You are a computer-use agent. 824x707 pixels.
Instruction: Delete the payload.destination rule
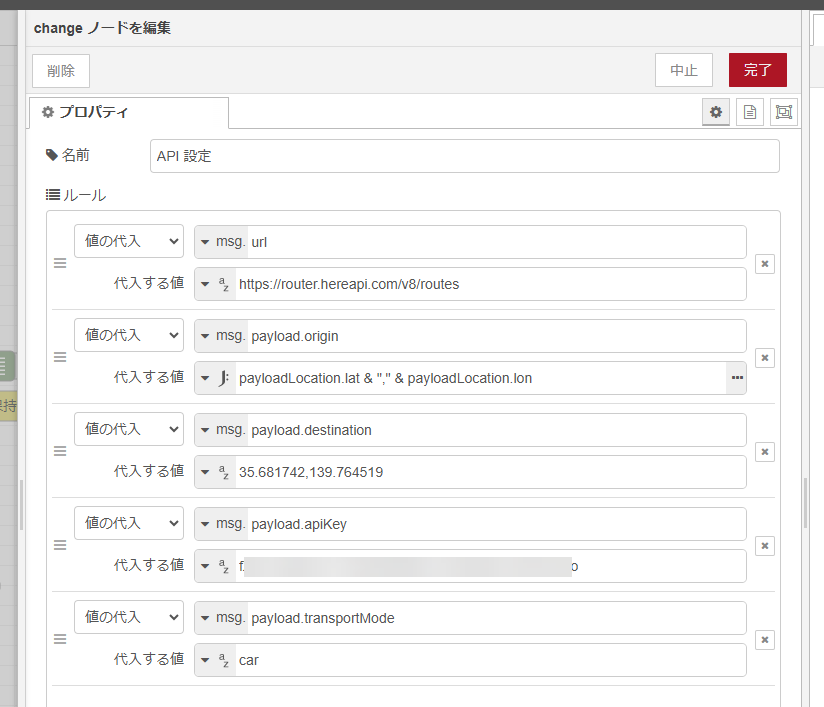point(764,452)
